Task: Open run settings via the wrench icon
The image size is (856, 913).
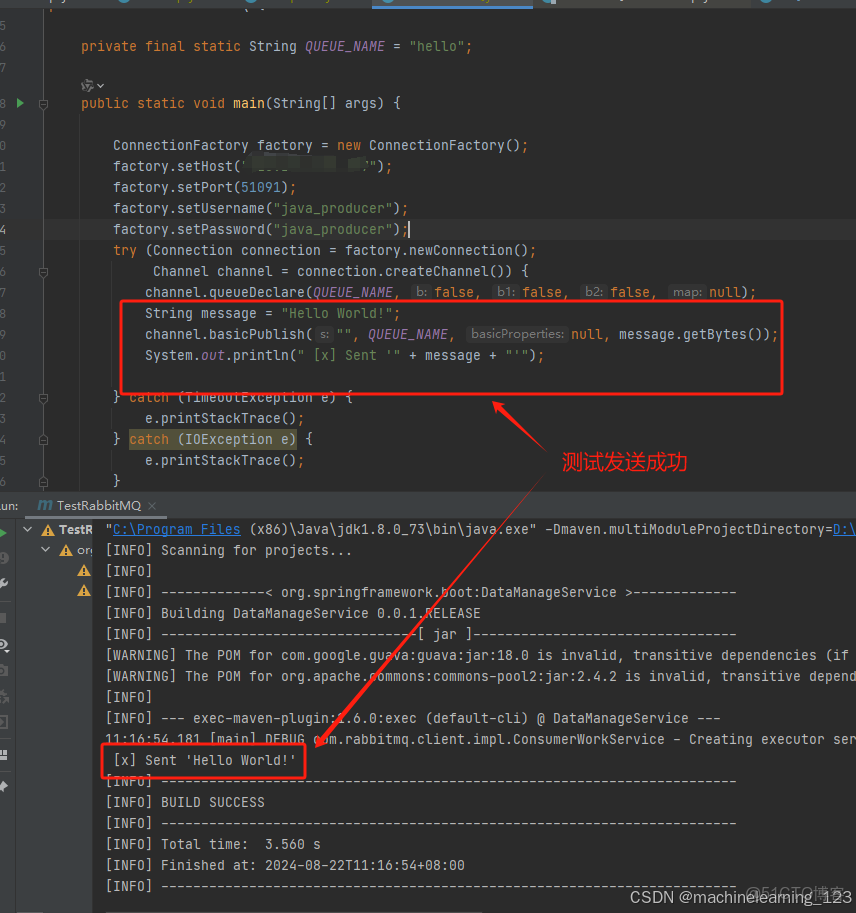Action: [3, 583]
